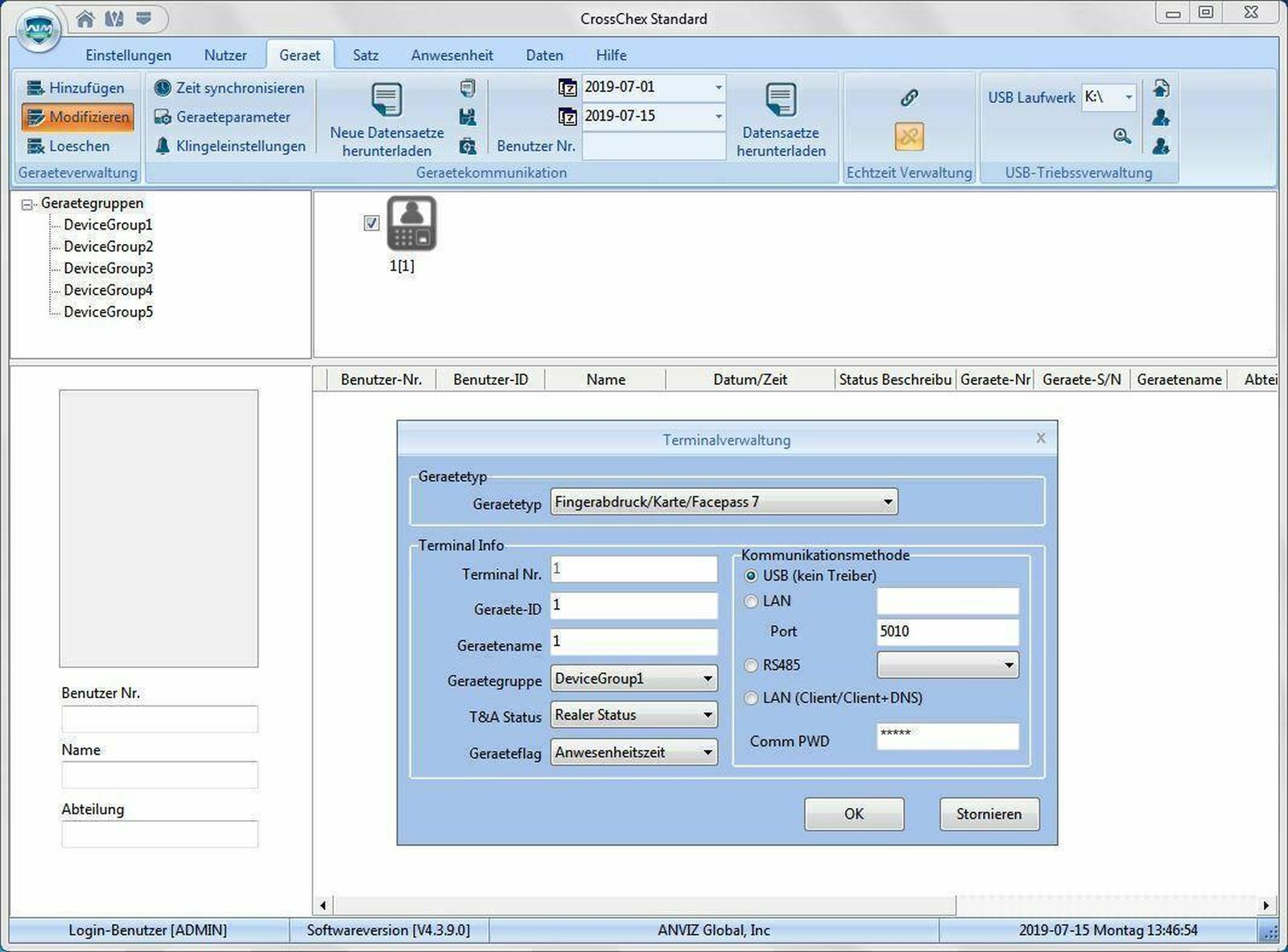This screenshot has height=952, width=1288.
Task: Click the Zeit synchronisieren clock icon
Action: (x=163, y=88)
